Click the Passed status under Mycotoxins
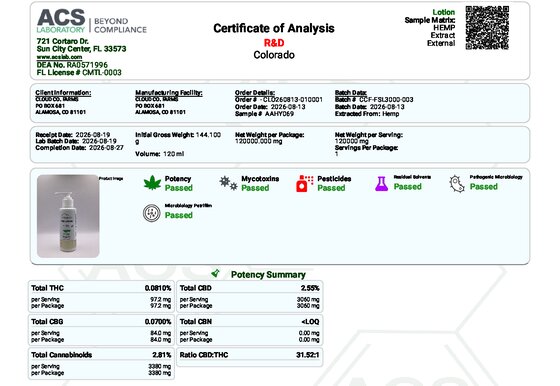 pyautogui.click(x=255, y=188)
